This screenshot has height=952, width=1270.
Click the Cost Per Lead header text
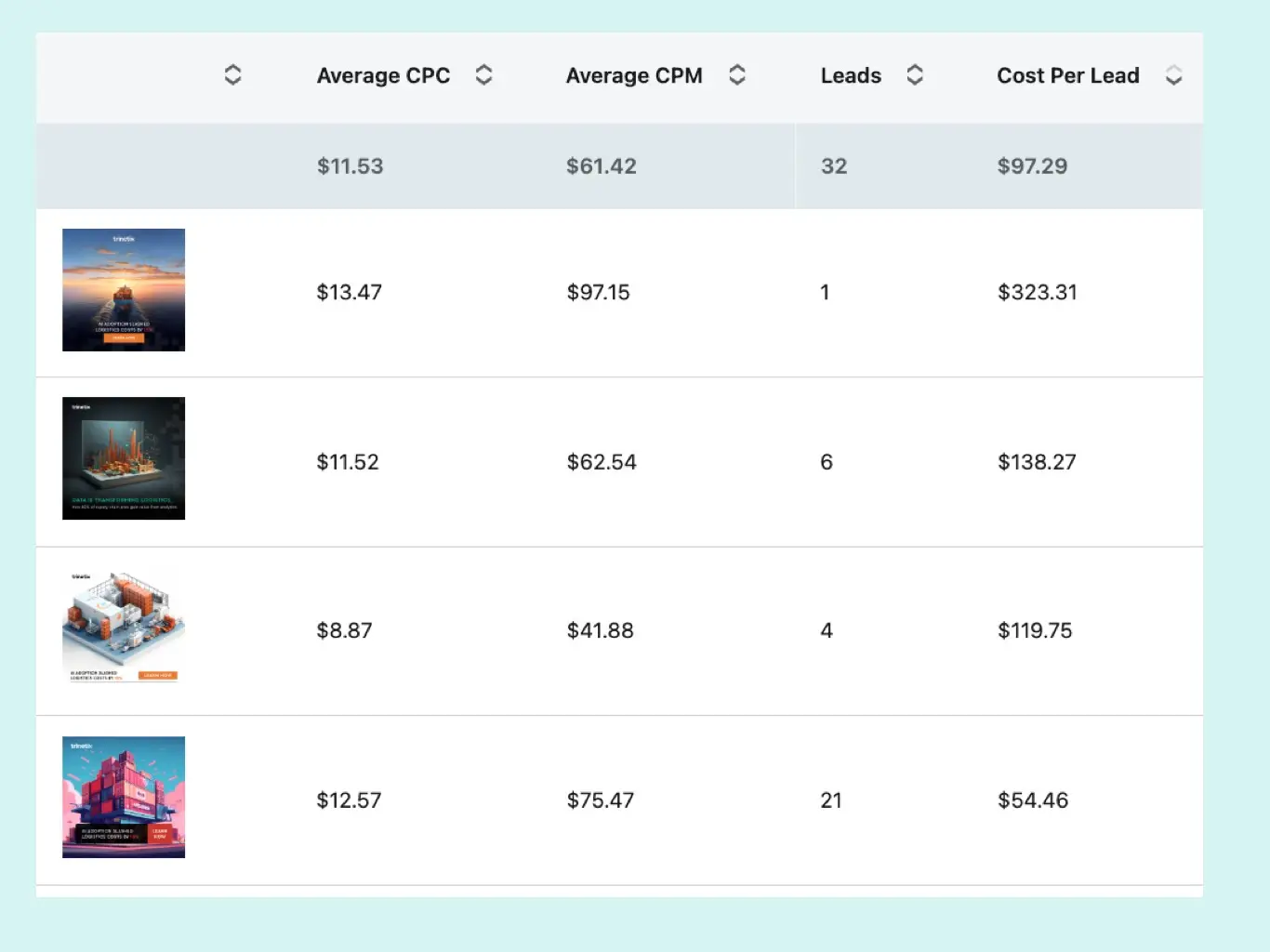1067,75
